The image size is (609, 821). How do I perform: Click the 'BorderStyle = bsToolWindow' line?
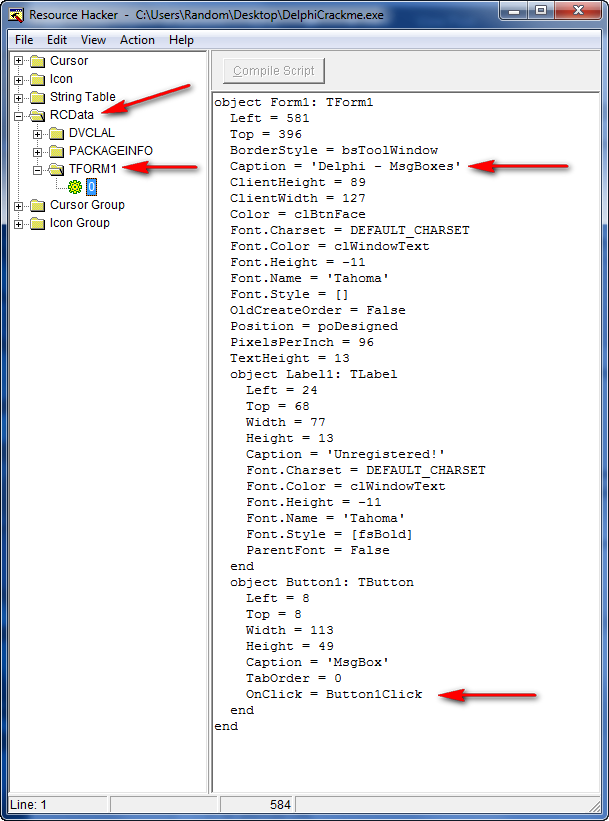334,150
